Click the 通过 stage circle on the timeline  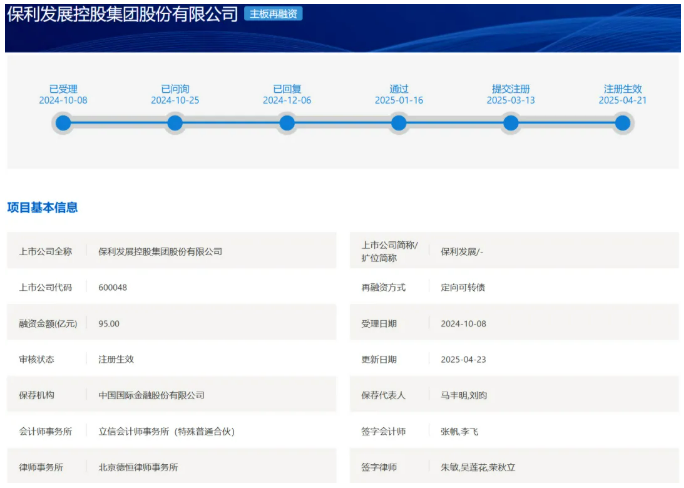(399, 123)
